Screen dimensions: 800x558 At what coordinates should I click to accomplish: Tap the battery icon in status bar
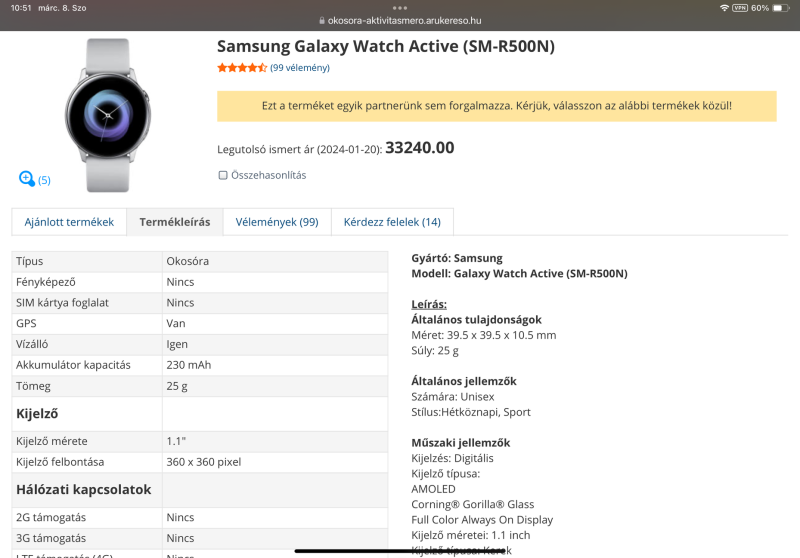780,8
